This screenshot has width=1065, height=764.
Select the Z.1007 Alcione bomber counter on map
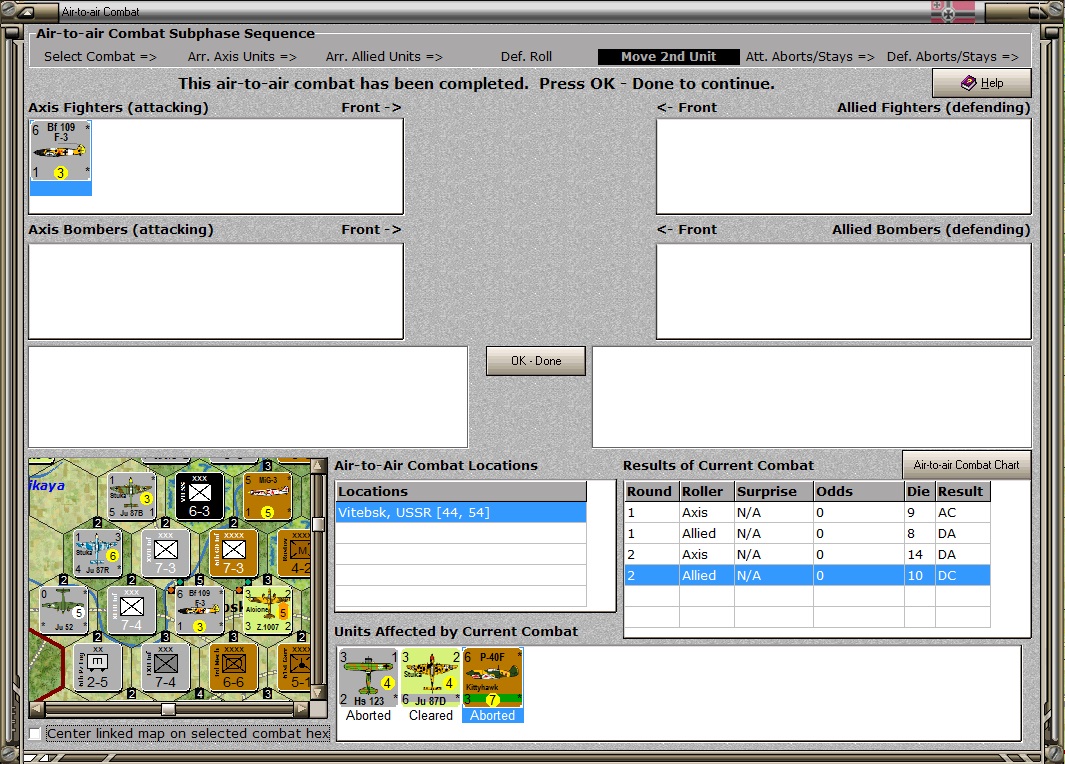point(268,610)
